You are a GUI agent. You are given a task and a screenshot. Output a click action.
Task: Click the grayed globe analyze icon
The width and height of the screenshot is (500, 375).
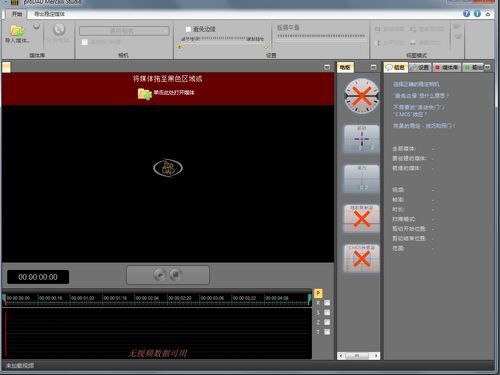click(x=59, y=29)
